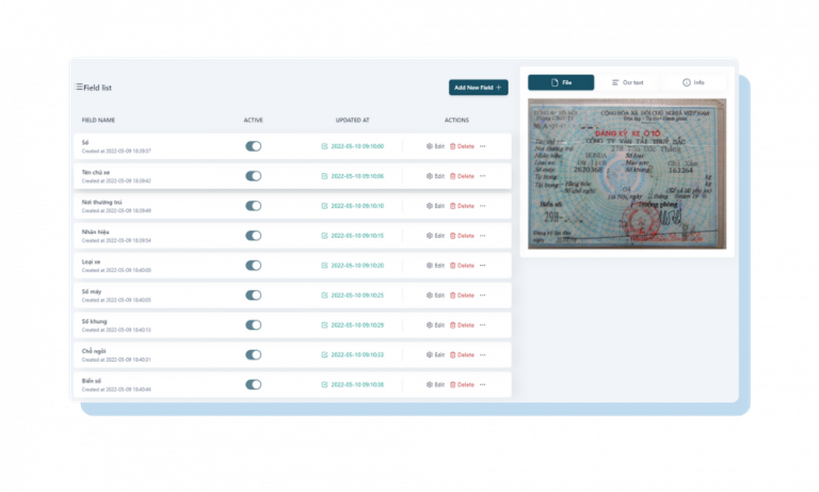The width and height of the screenshot is (819, 492).
Task: Toggle active switch for Nơi thường trú
Action: click(253, 206)
